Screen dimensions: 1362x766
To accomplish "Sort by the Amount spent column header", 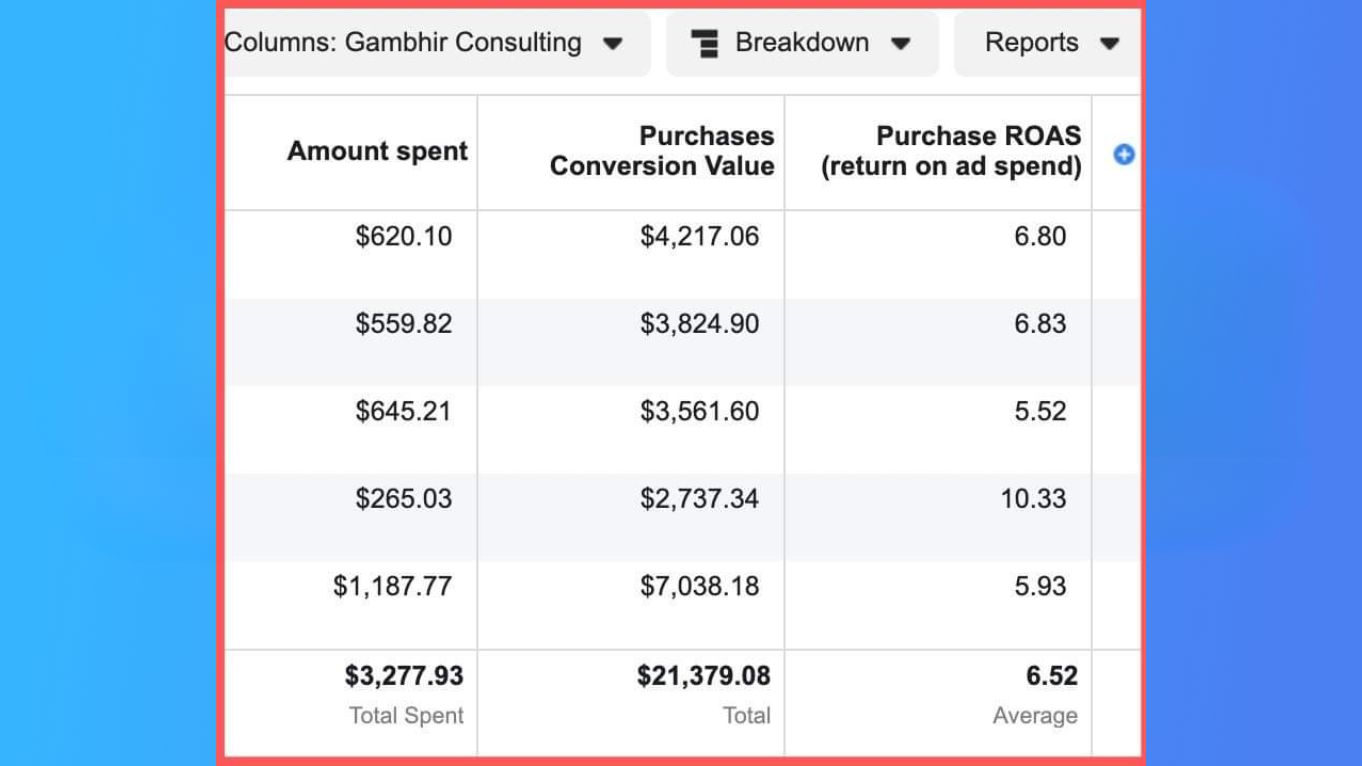I will 377,151.
